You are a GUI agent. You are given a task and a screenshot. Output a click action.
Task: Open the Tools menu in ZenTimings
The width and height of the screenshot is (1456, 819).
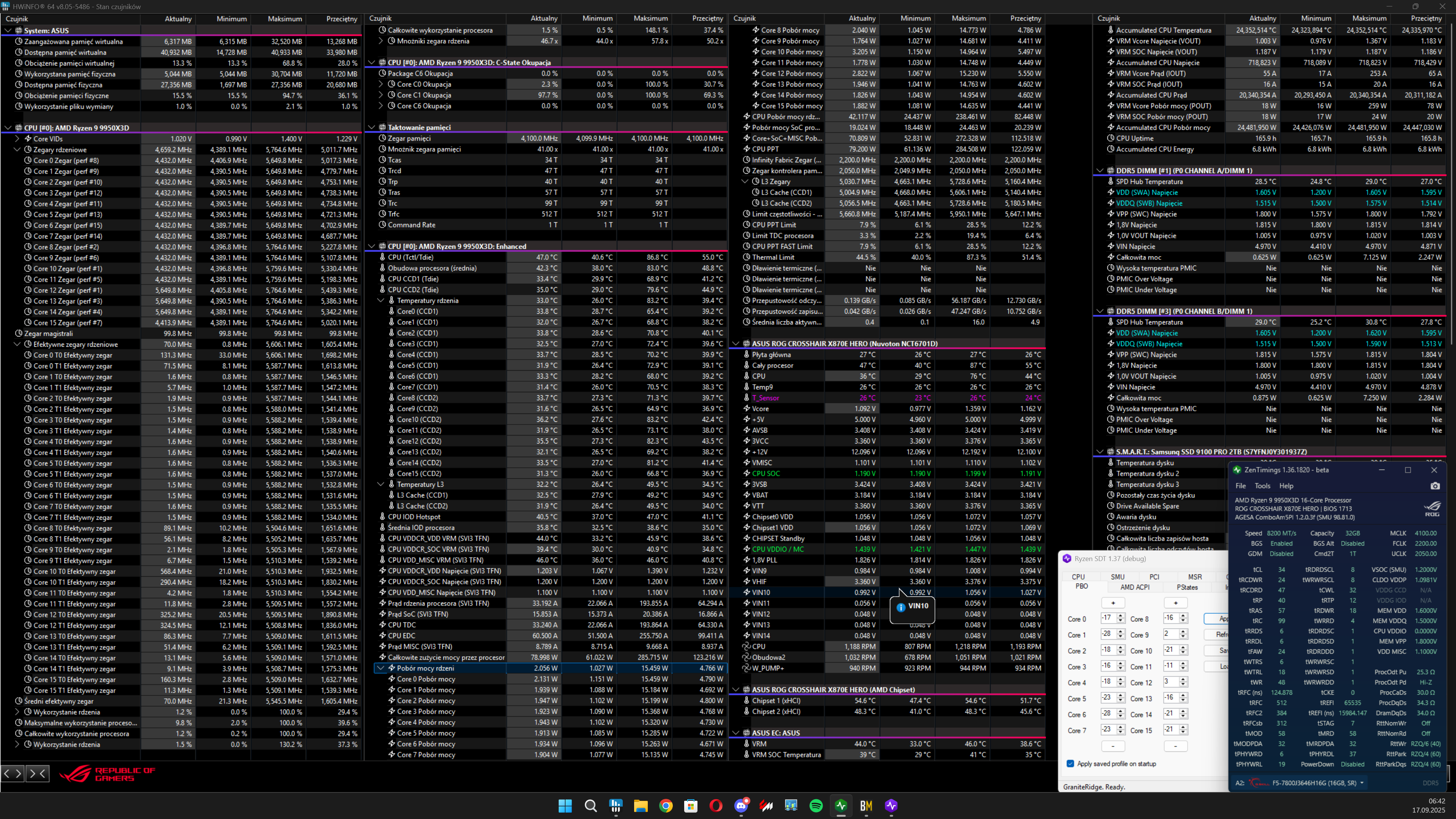1262,486
